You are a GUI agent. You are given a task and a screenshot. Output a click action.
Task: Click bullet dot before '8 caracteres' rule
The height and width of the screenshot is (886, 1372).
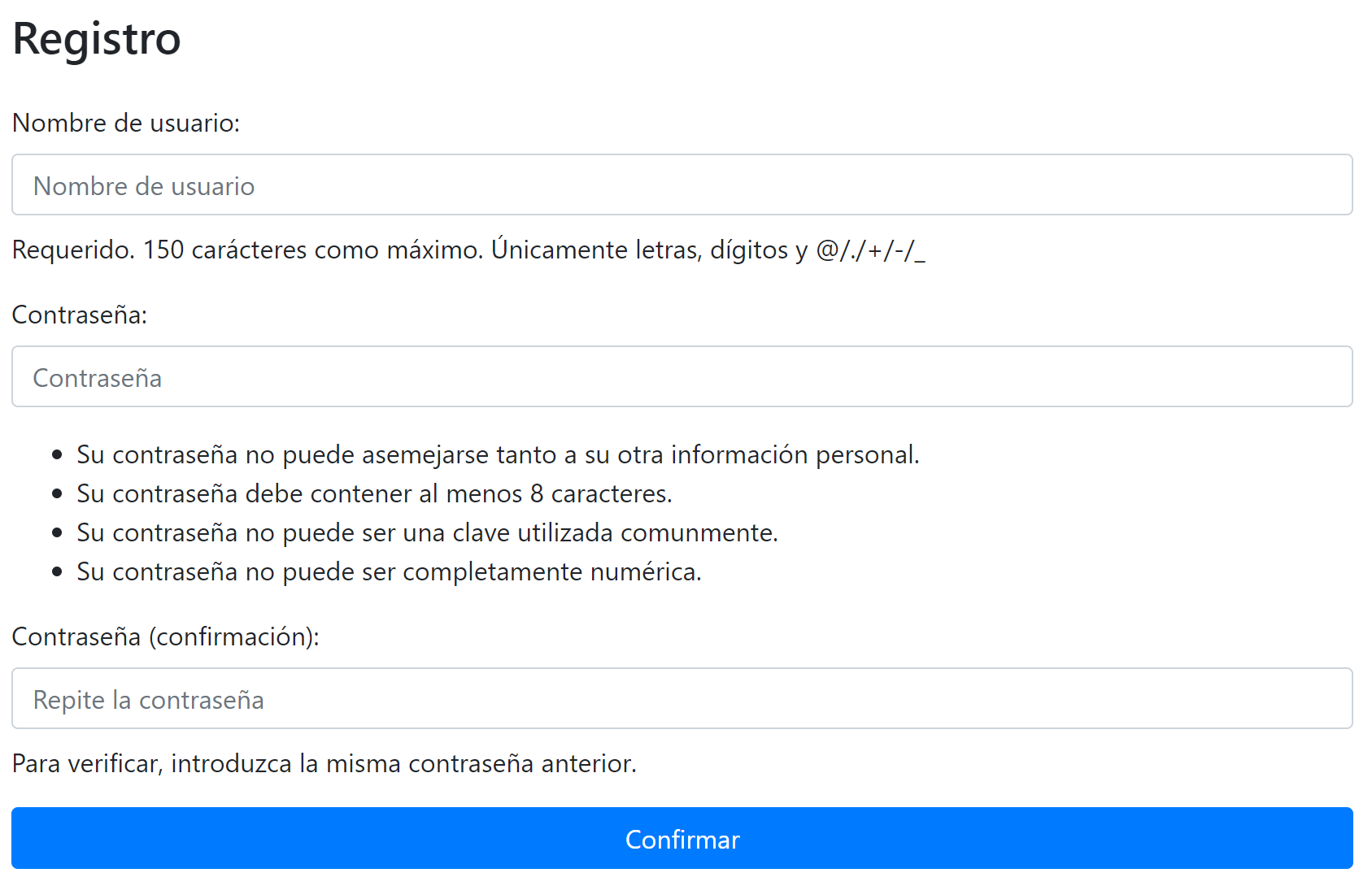tap(57, 493)
